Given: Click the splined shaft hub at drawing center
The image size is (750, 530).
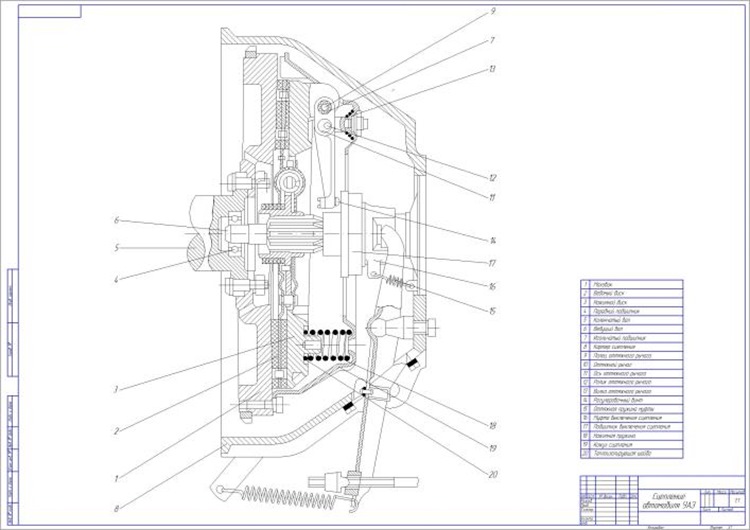Looking at the screenshot, I should pyautogui.click(x=292, y=235).
